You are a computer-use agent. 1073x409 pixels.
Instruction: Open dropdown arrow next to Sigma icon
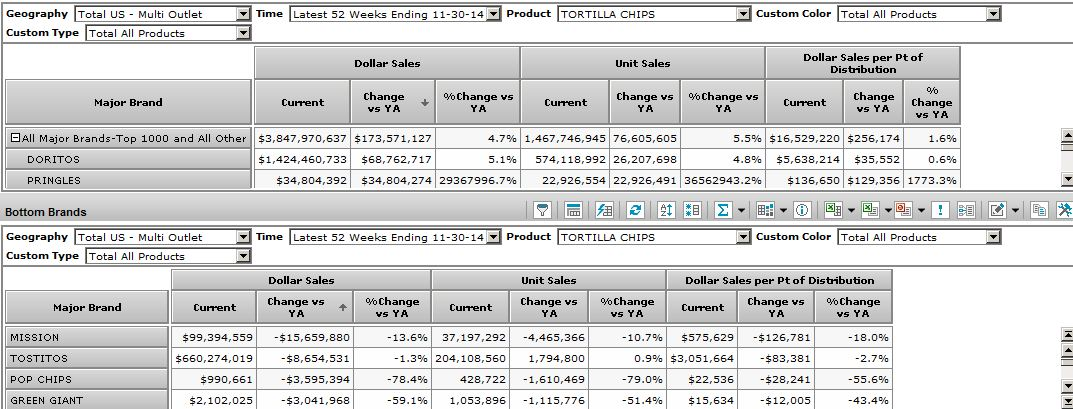coord(741,211)
